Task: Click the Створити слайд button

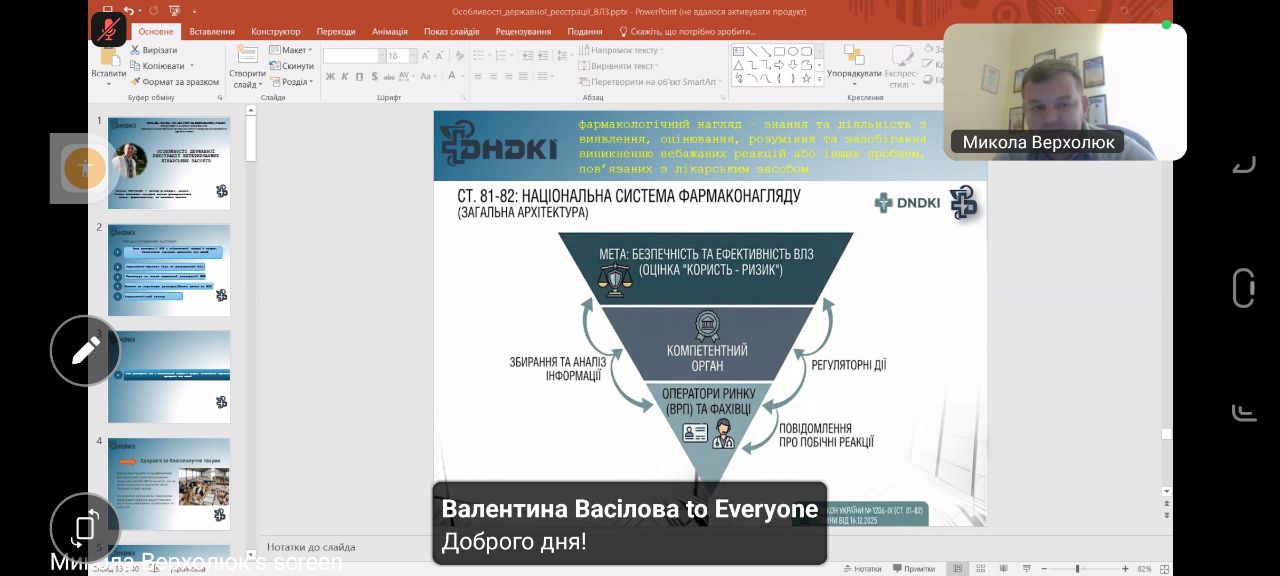Action: tap(247, 66)
